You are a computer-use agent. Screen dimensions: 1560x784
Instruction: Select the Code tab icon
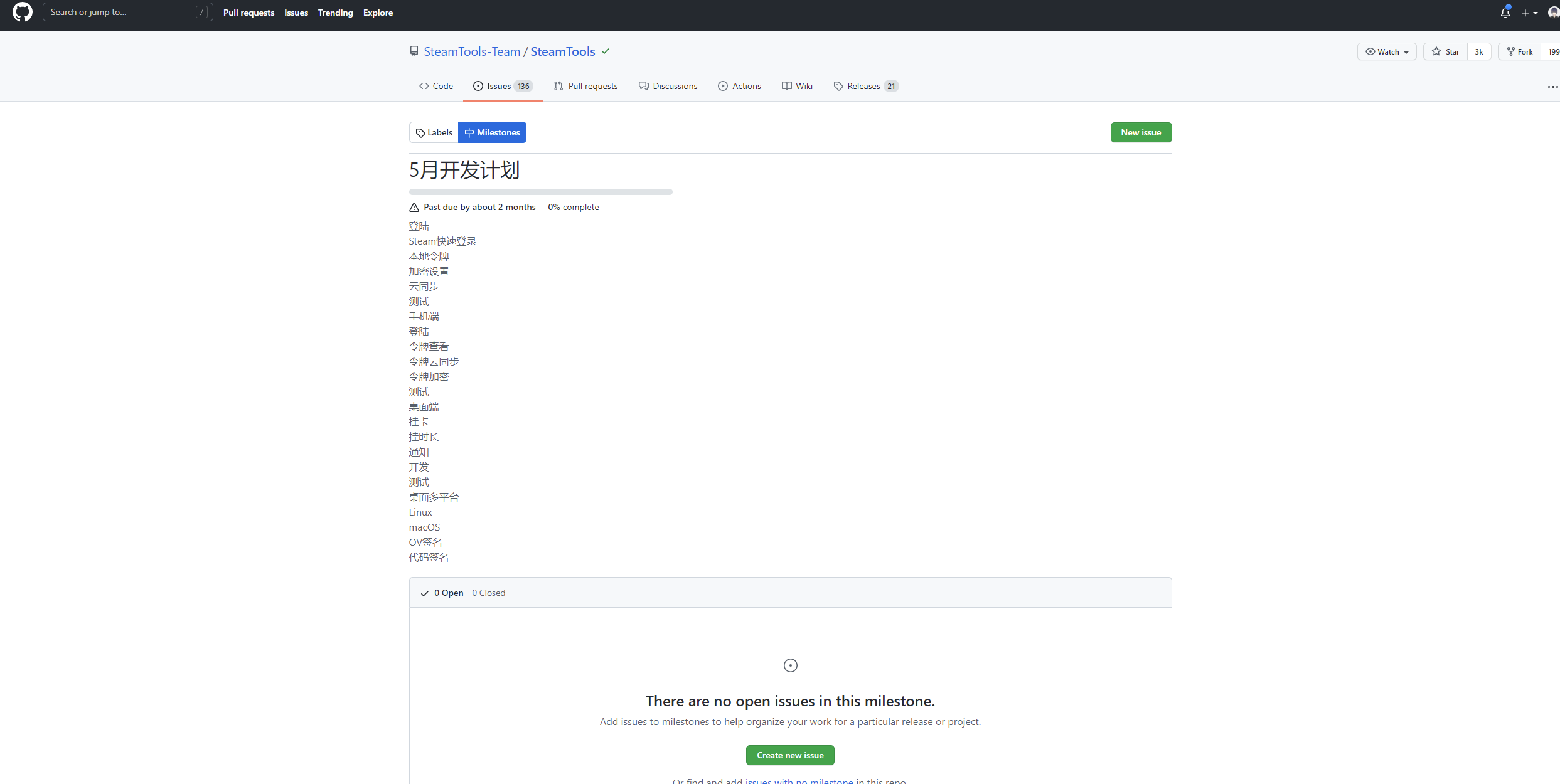pos(425,86)
